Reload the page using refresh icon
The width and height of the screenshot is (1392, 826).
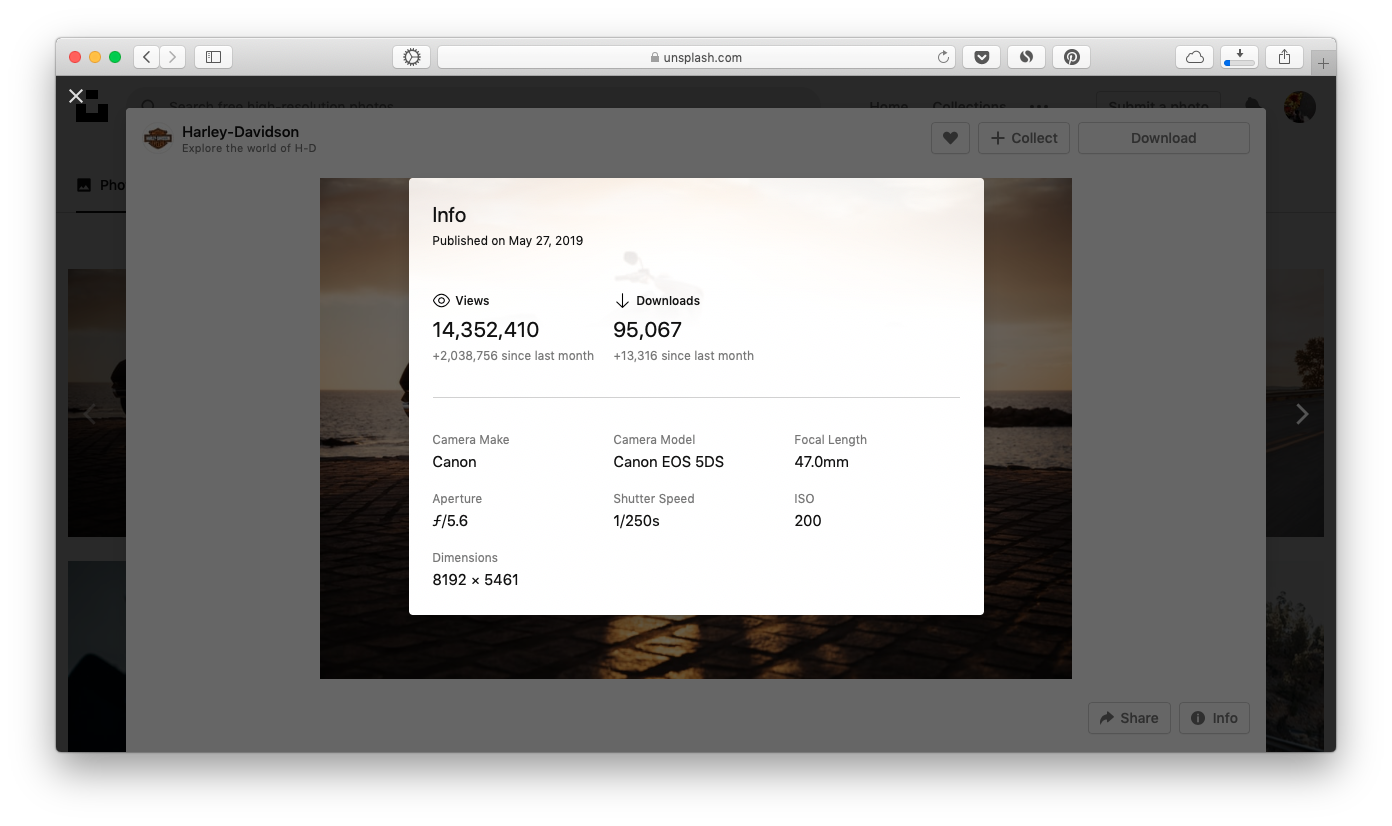pyautogui.click(x=943, y=57)
